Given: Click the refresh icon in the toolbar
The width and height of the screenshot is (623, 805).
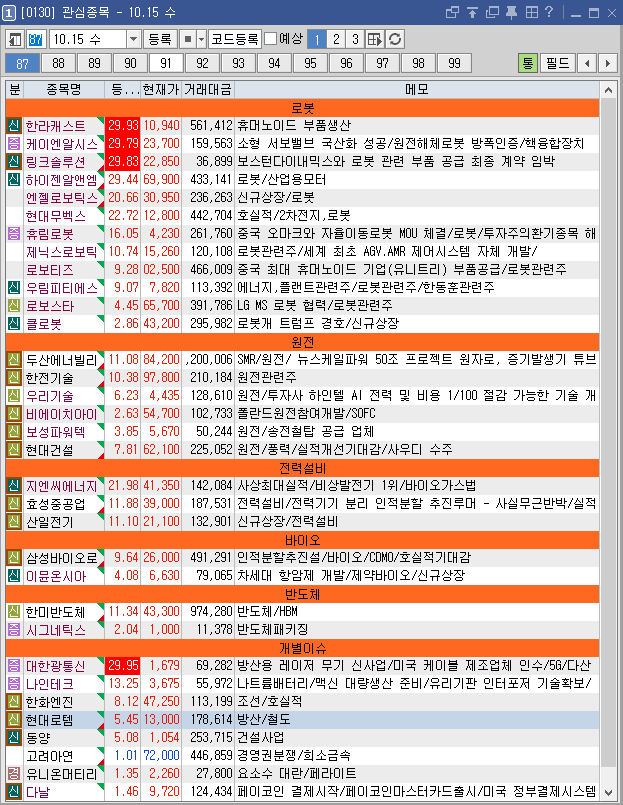Looking at the screenshot, I should (x=396, y=39).
